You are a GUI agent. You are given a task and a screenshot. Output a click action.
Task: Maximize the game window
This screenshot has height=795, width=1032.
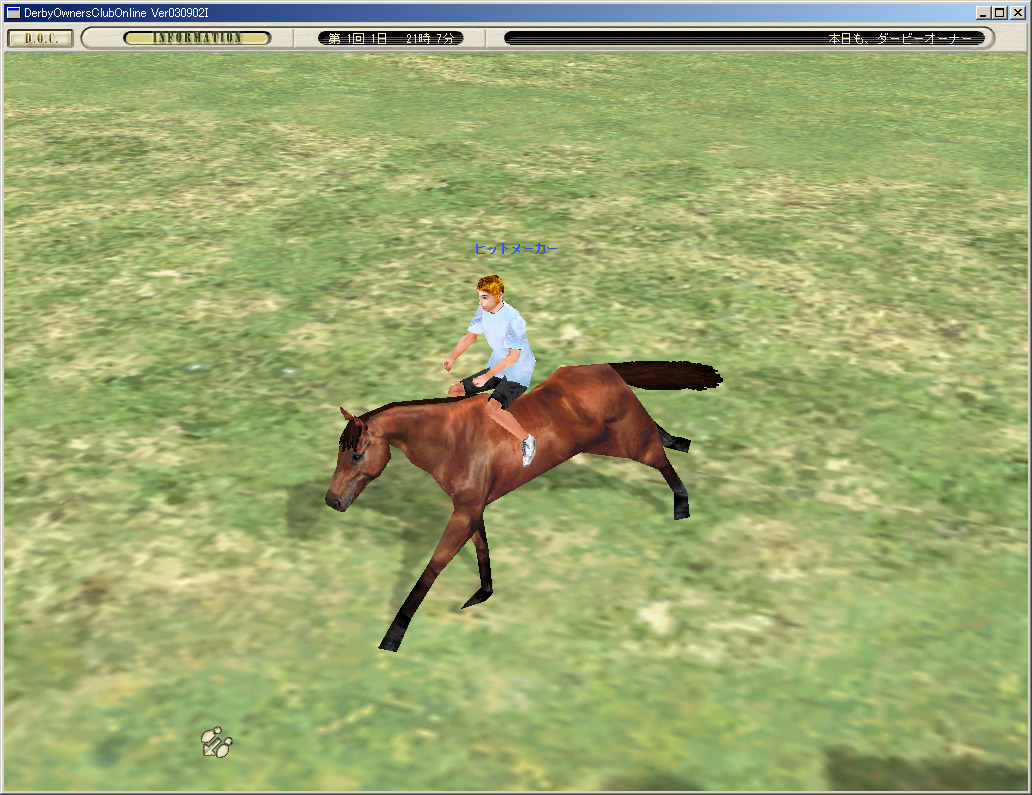point(999,13)
